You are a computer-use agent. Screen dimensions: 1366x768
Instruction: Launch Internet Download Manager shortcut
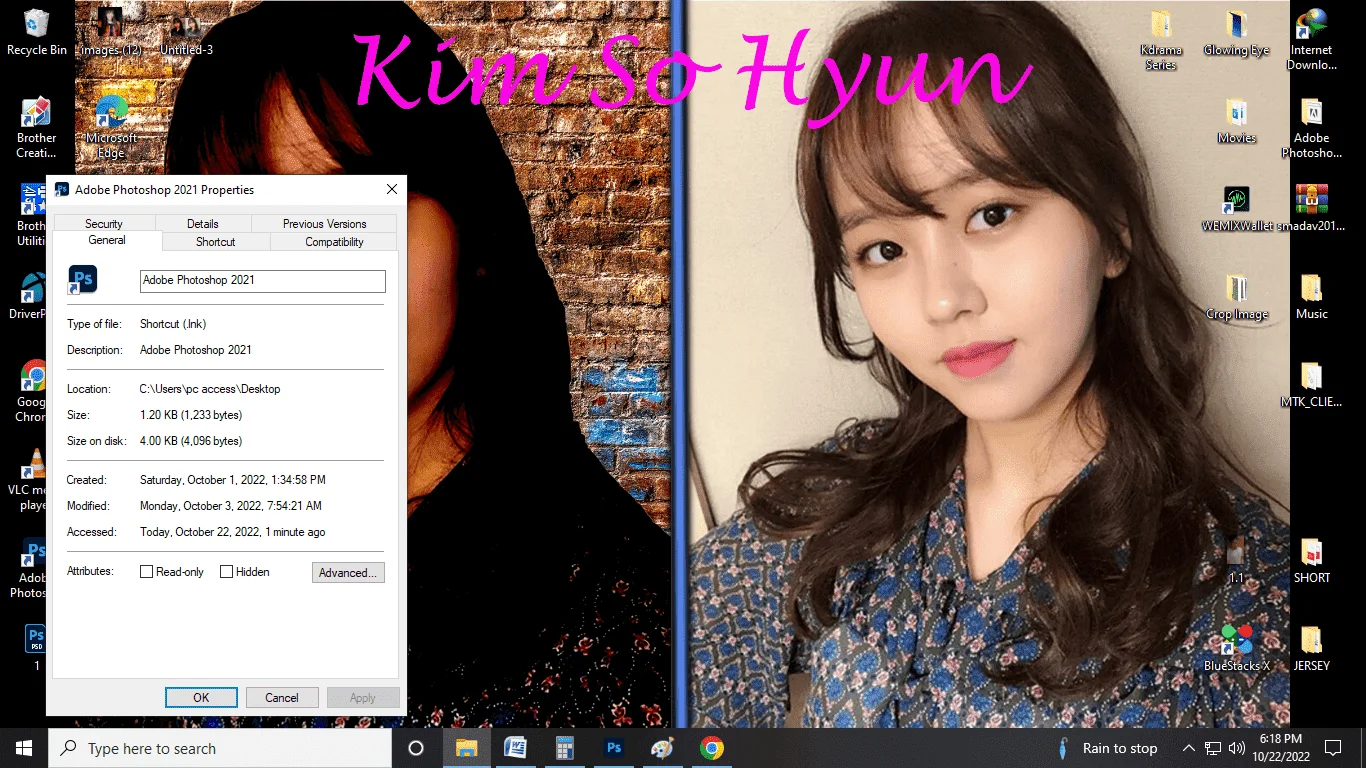click(x=1311, y=40)
